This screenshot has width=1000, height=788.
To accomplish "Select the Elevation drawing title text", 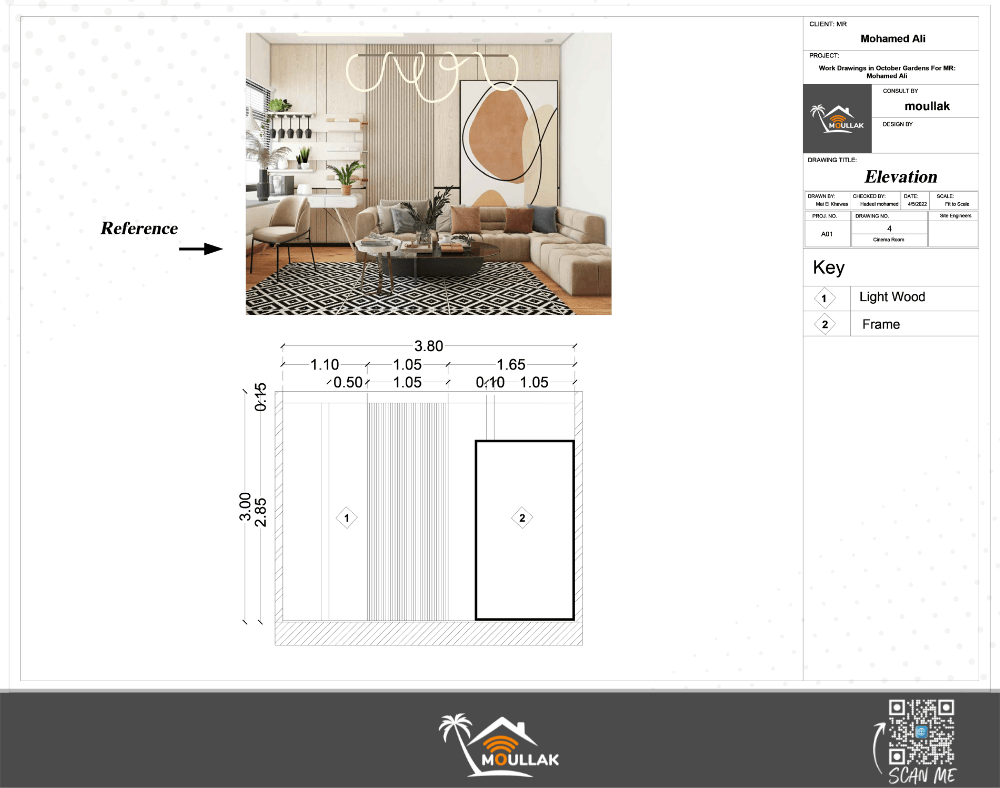I will [x=901, y=177].
